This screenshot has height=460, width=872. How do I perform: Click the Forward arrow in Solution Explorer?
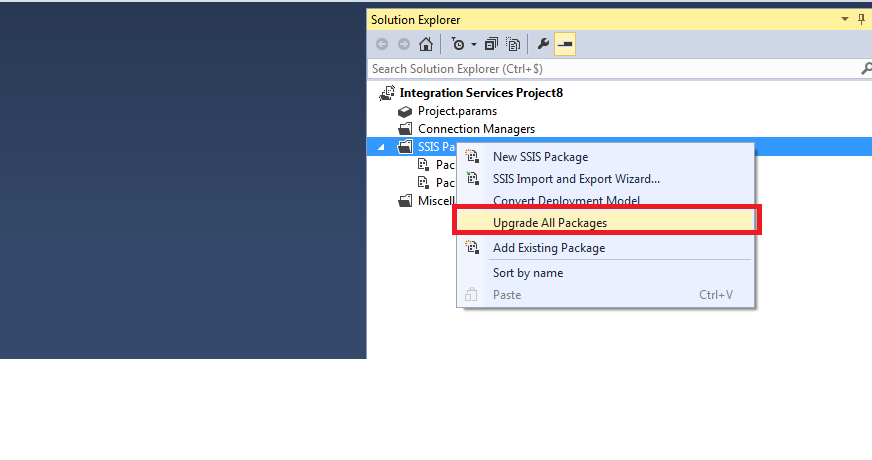(403, 44)
